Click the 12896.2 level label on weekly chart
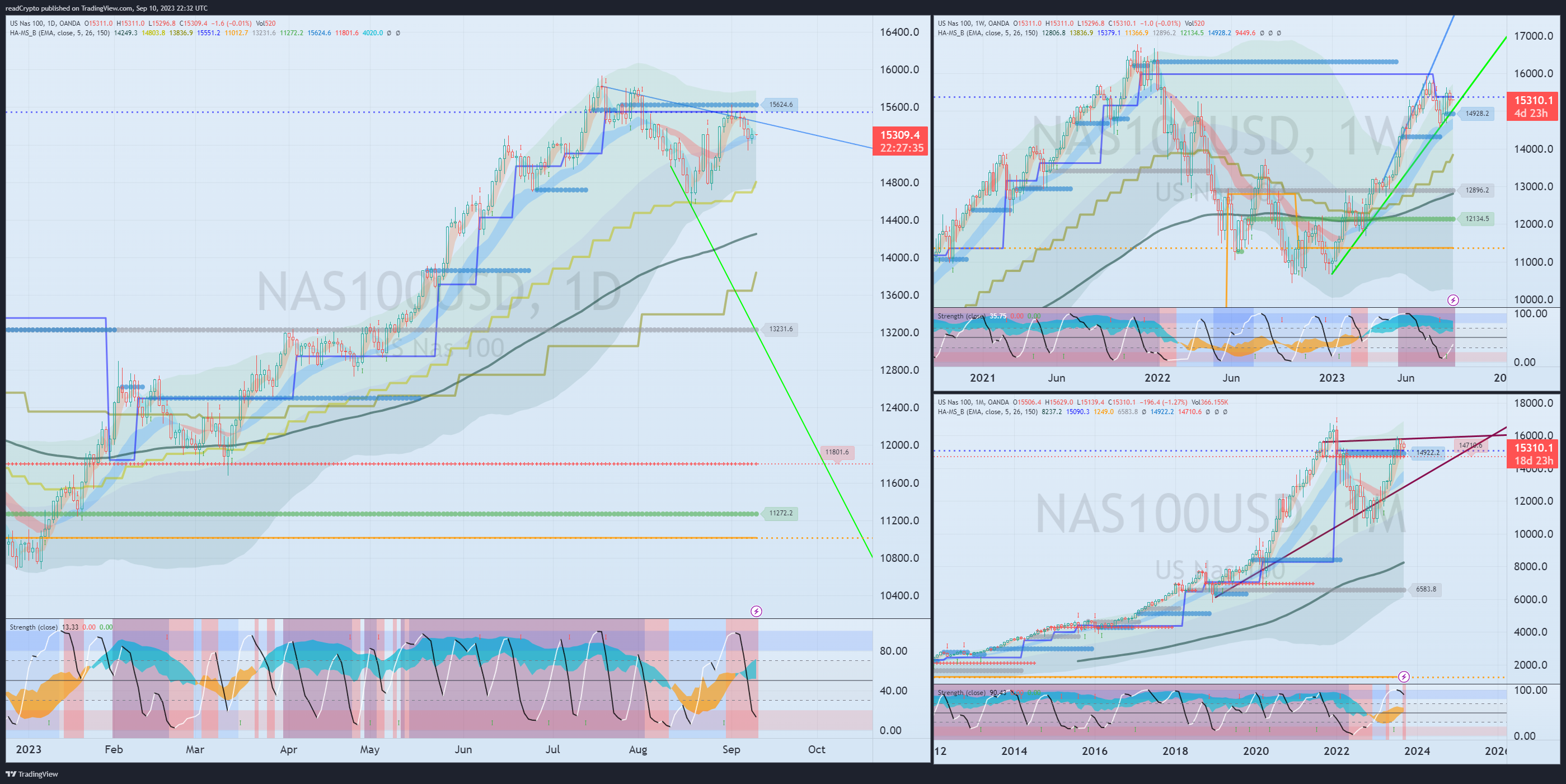The height and width of the screenshot is (784, 1566). click(x=1476, y=190)
